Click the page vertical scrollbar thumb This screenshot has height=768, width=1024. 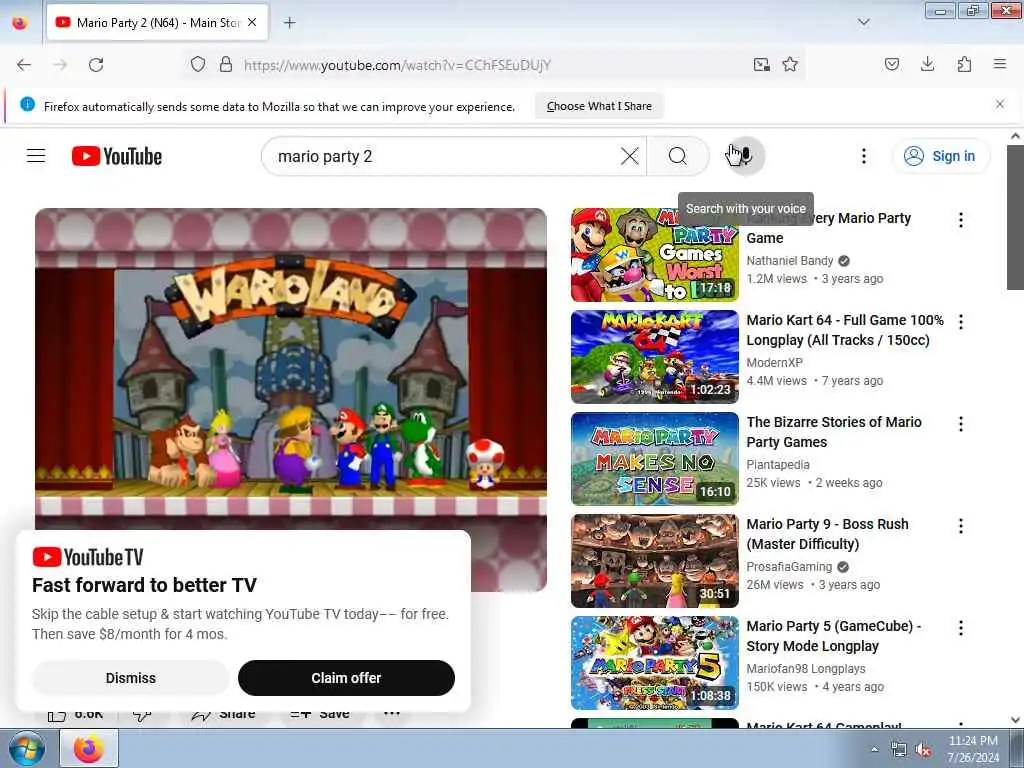[x=1015, y=217]
